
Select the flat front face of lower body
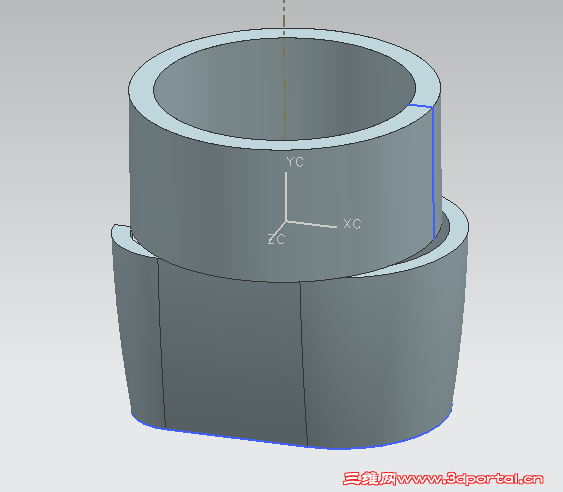point(232,354)
